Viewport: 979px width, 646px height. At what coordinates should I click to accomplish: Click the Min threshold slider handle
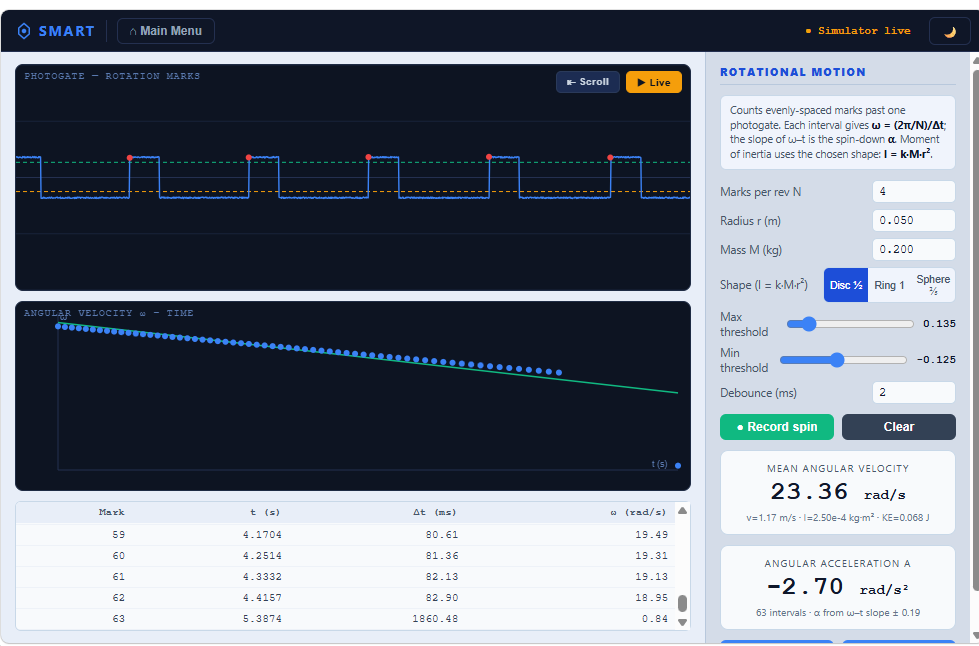(x=837, y=360)
